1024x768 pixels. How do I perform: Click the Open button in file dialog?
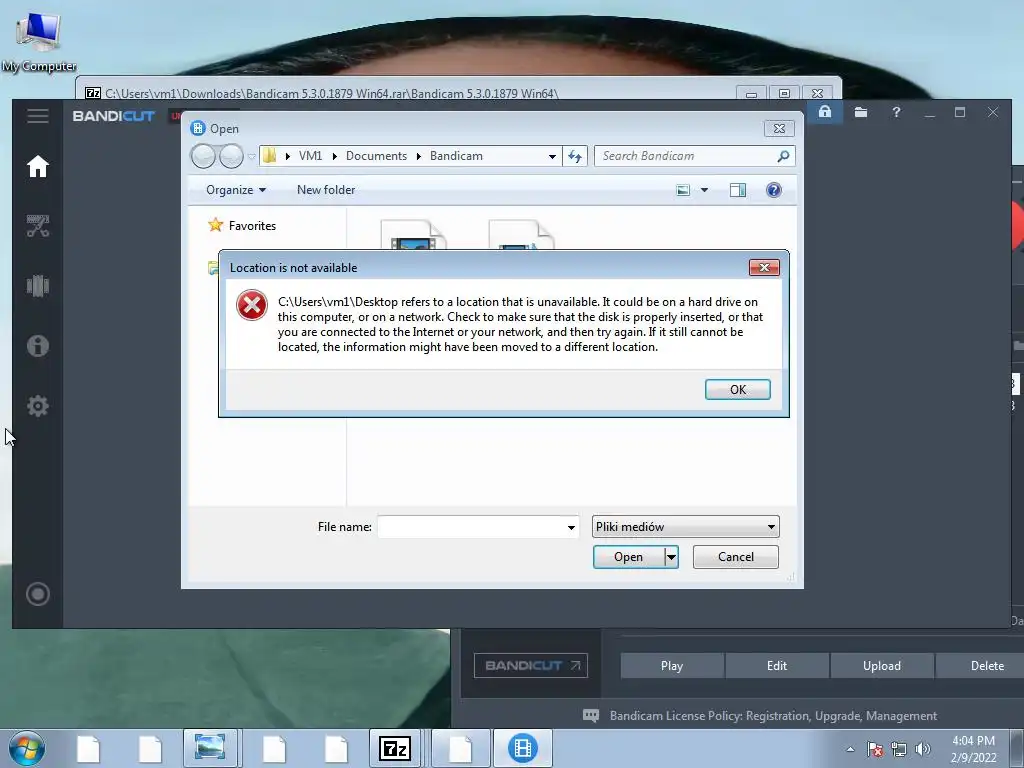[628, 557]
